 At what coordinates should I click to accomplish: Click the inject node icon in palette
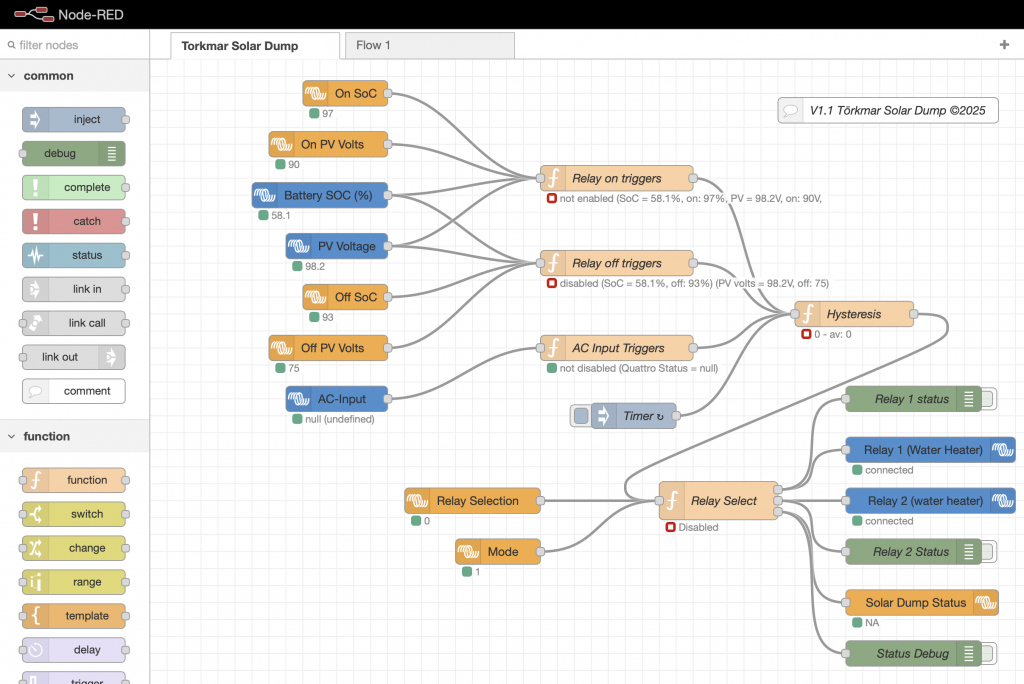click(x=35, y=120)
